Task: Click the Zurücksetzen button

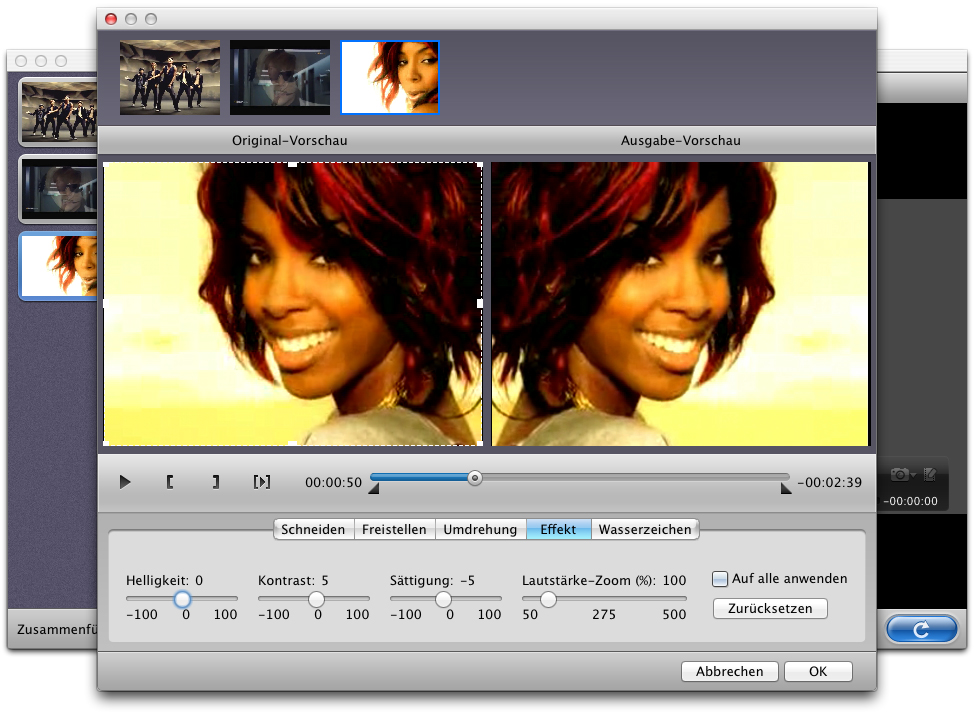Action: (x=770, y=608)
